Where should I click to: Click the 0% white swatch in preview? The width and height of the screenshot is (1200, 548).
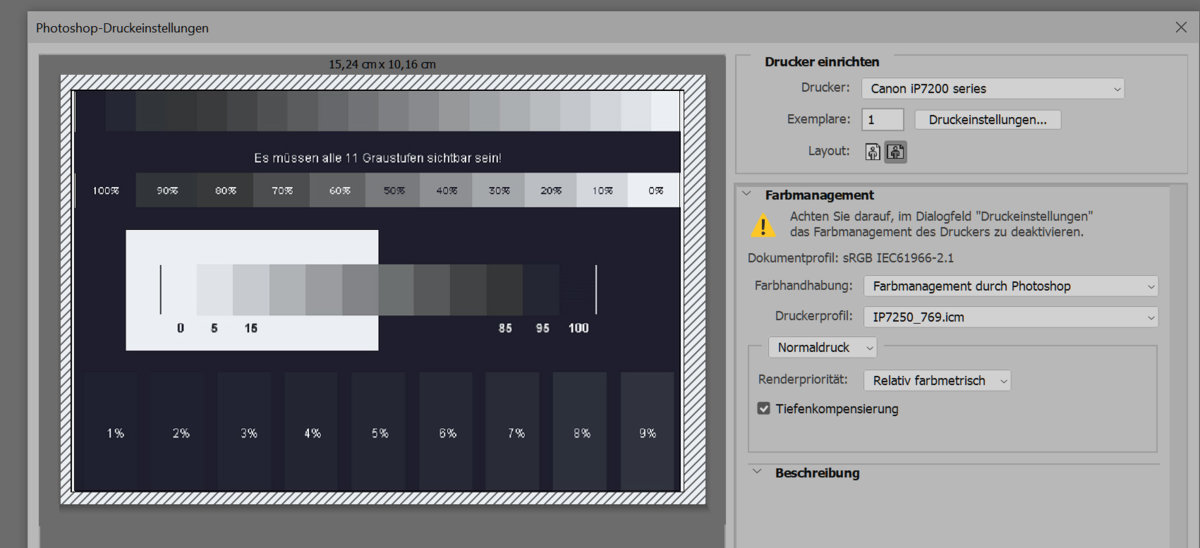pos(654,190)
